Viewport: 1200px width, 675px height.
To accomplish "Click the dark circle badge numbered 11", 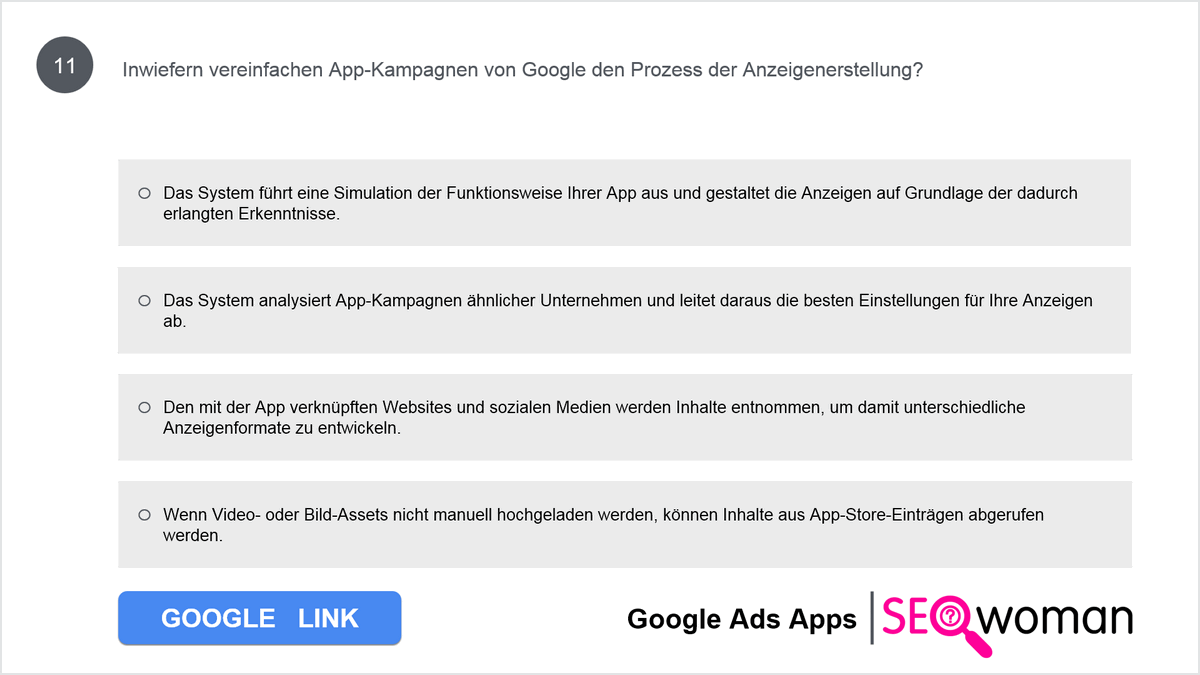I will tap(65, 67).
